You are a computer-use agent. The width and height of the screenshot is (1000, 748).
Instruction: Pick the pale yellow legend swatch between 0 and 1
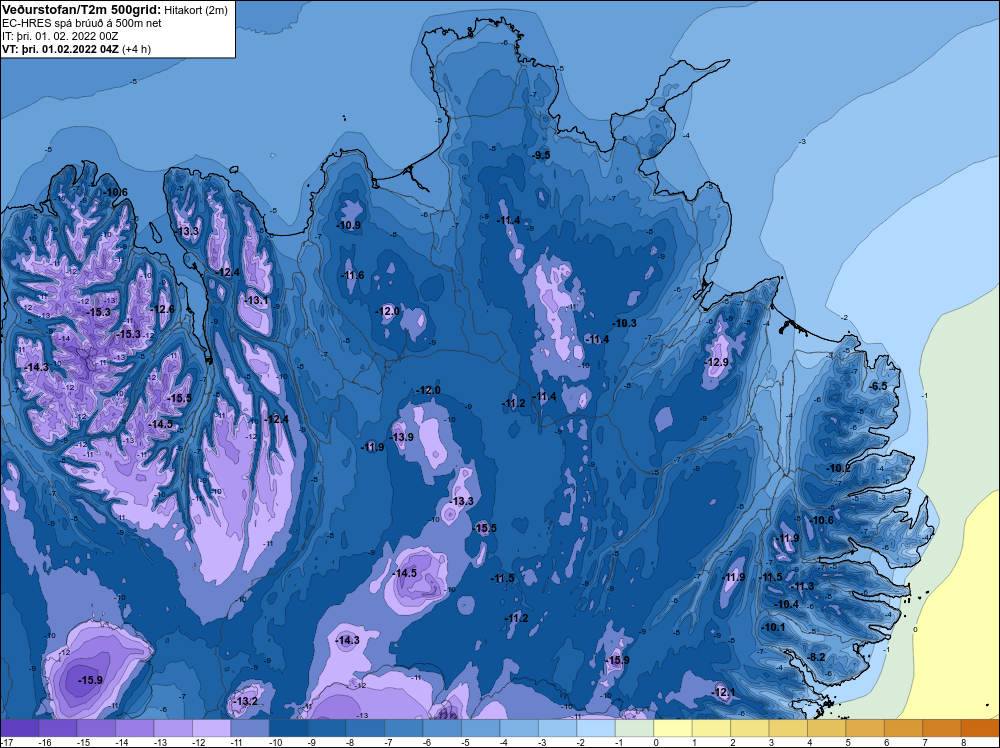(673, 728)
